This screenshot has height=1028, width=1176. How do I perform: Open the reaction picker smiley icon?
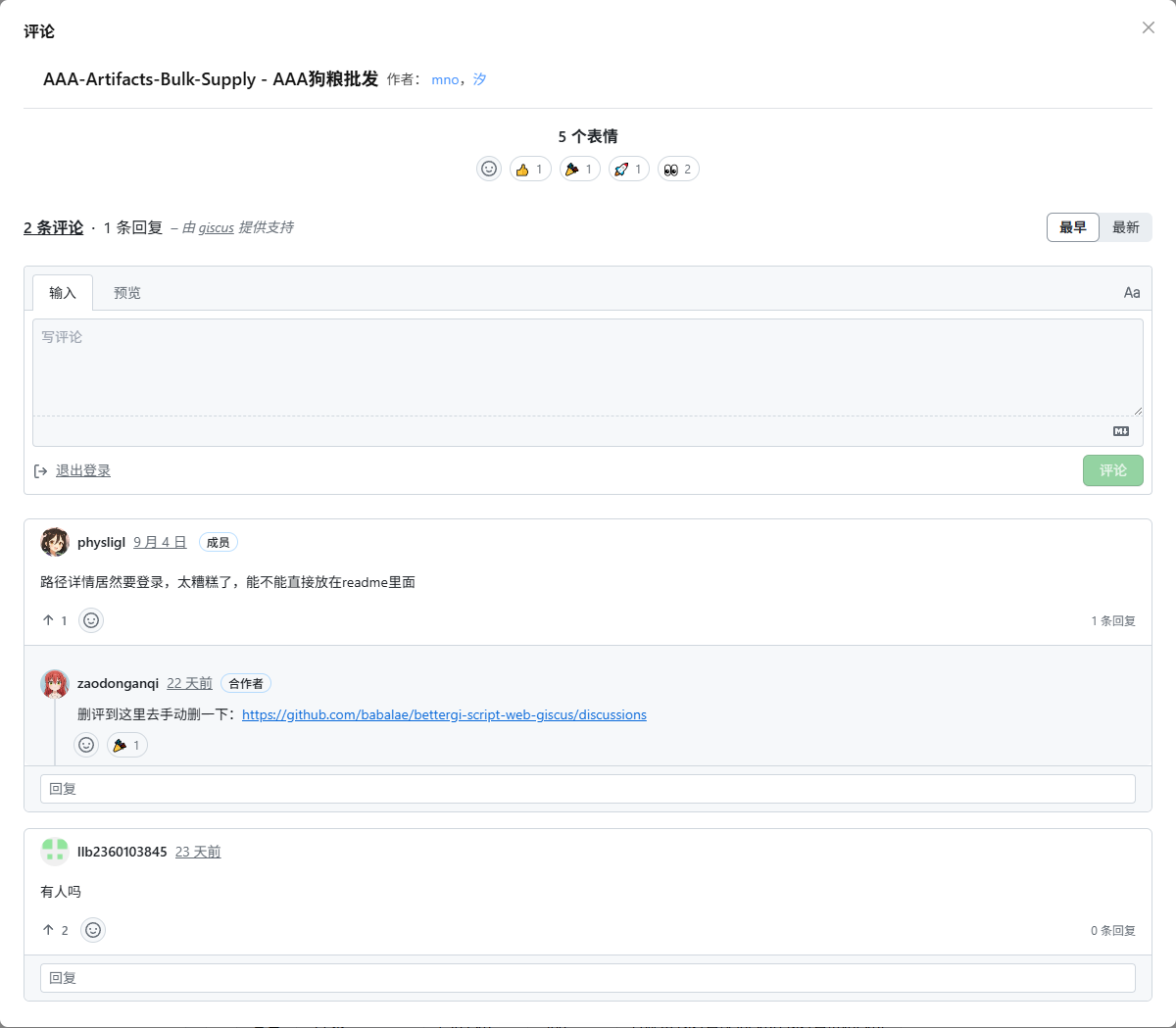tap(489, 169)
